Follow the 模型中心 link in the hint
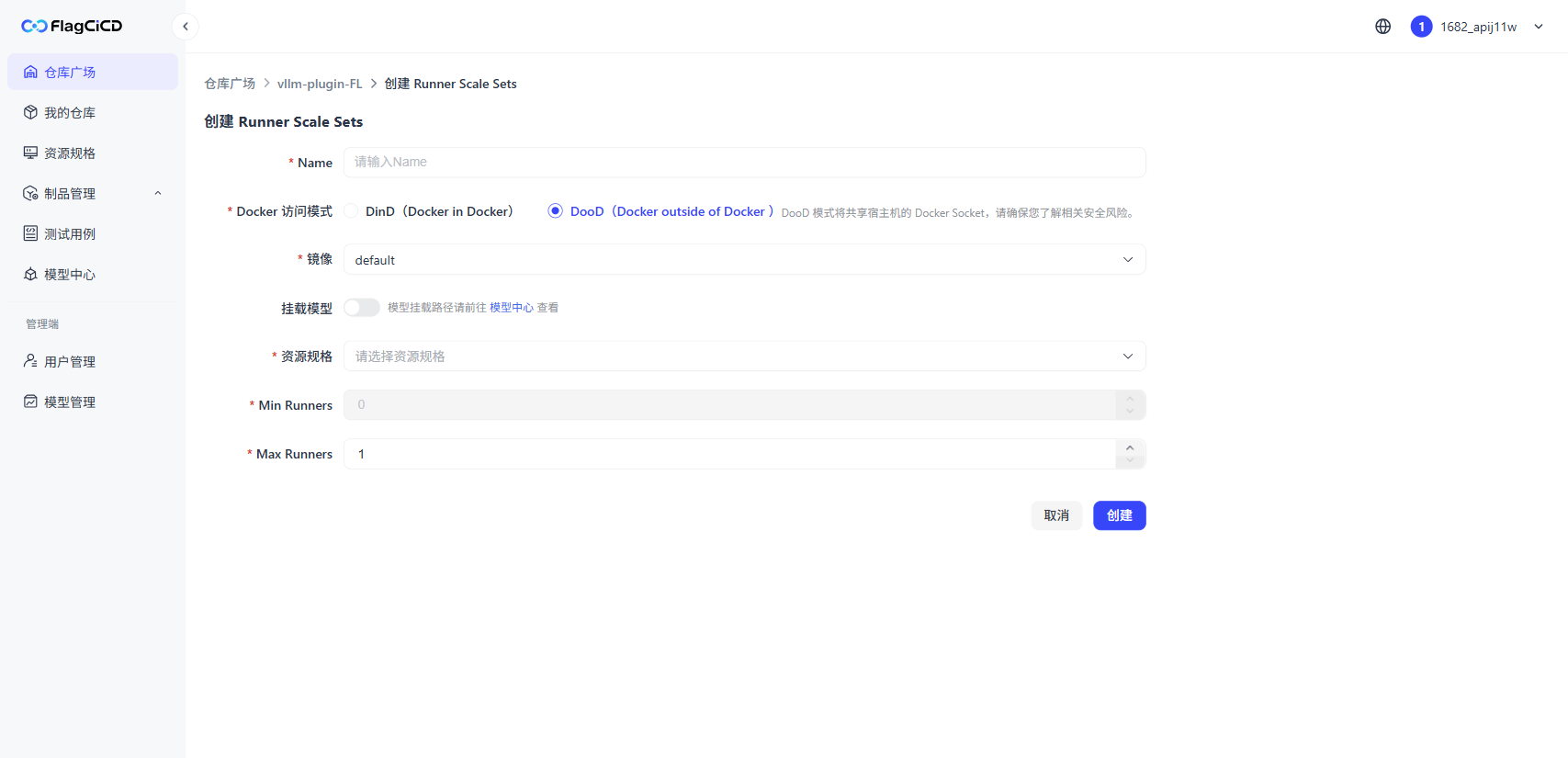Viewport: 1568px width, 758px height. [x=512, y=308]
